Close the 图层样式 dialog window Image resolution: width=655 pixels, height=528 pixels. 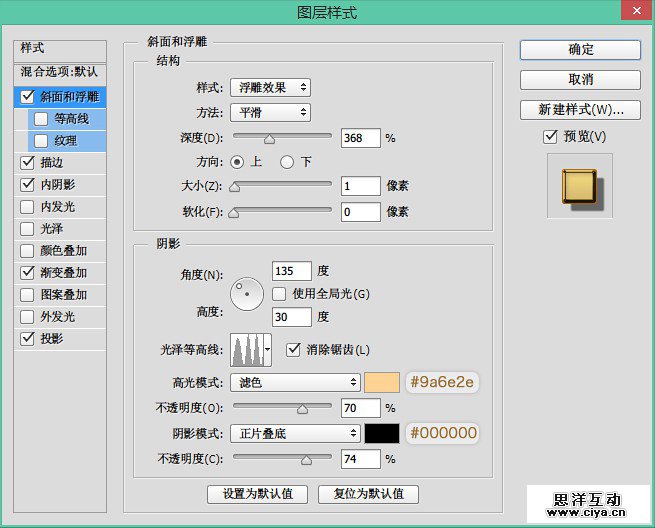[x=632, y=12]
